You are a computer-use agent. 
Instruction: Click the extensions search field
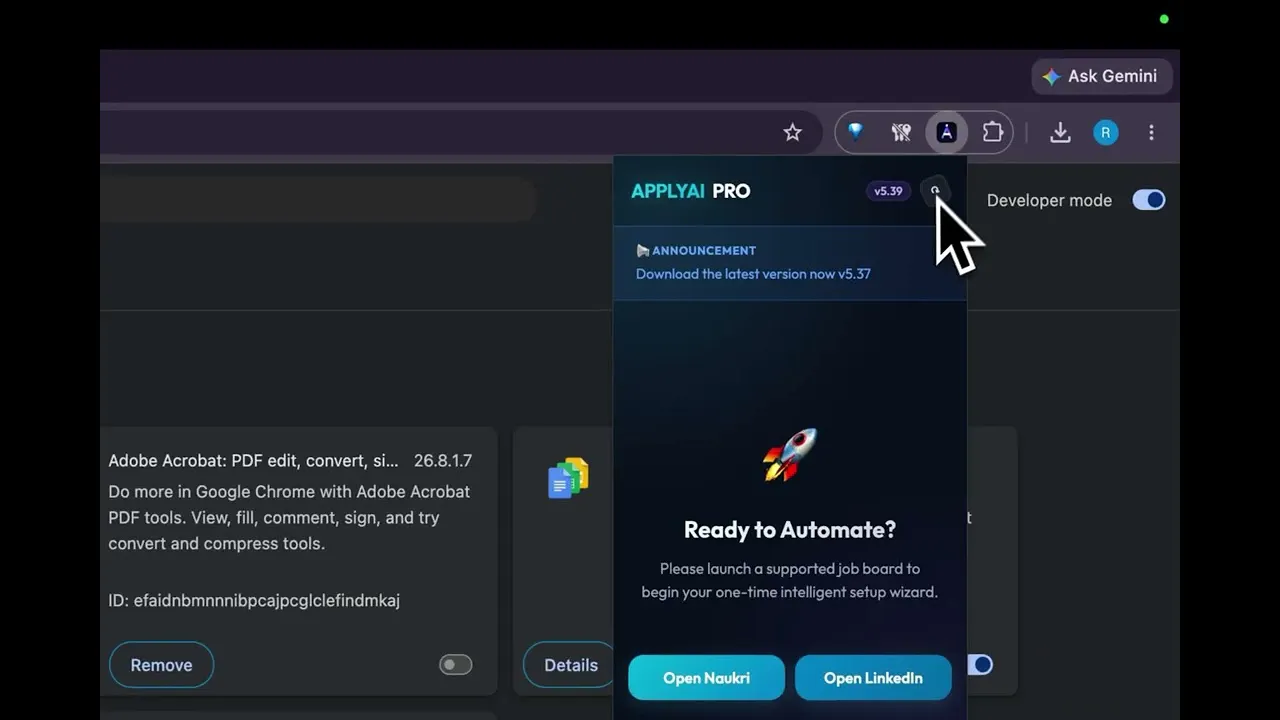[318, 200]
